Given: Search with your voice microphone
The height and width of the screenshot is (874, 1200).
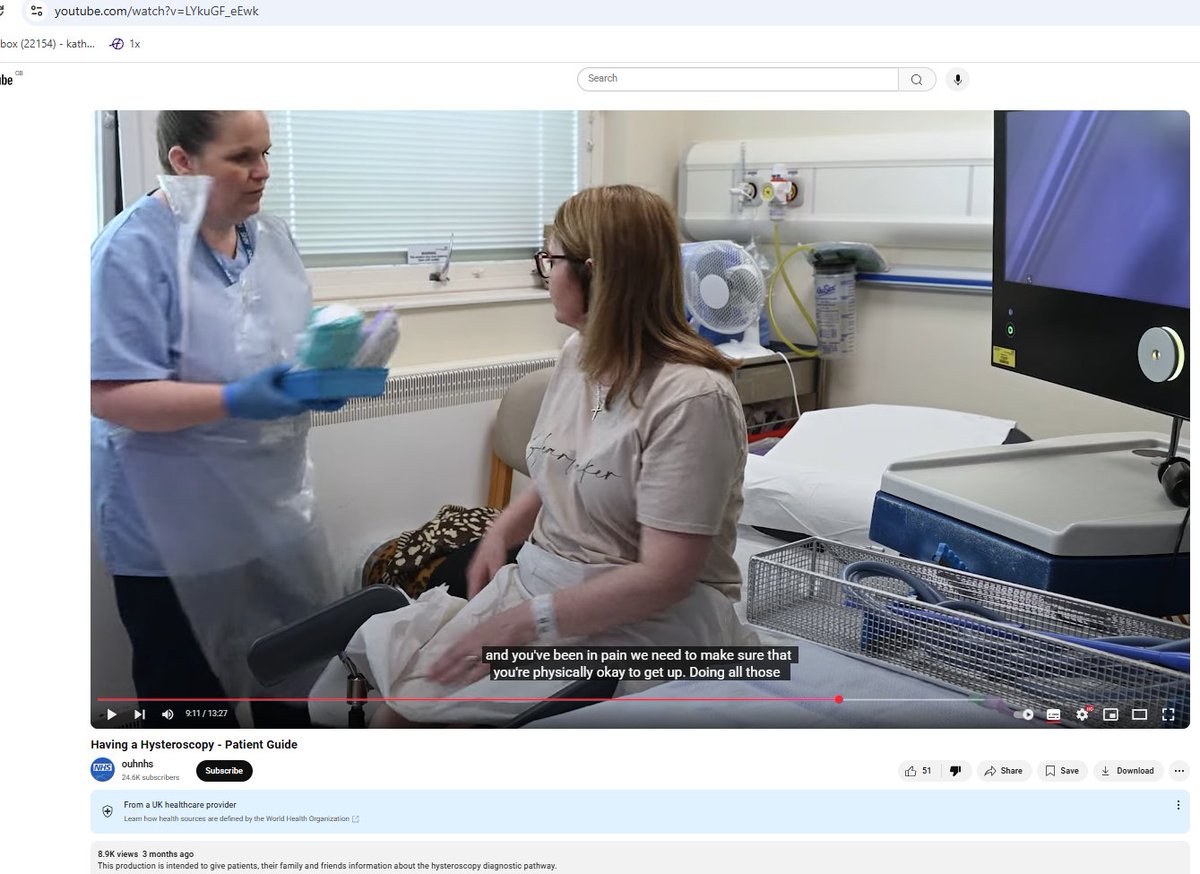Looking at the screenshot, I should point(957,80).
